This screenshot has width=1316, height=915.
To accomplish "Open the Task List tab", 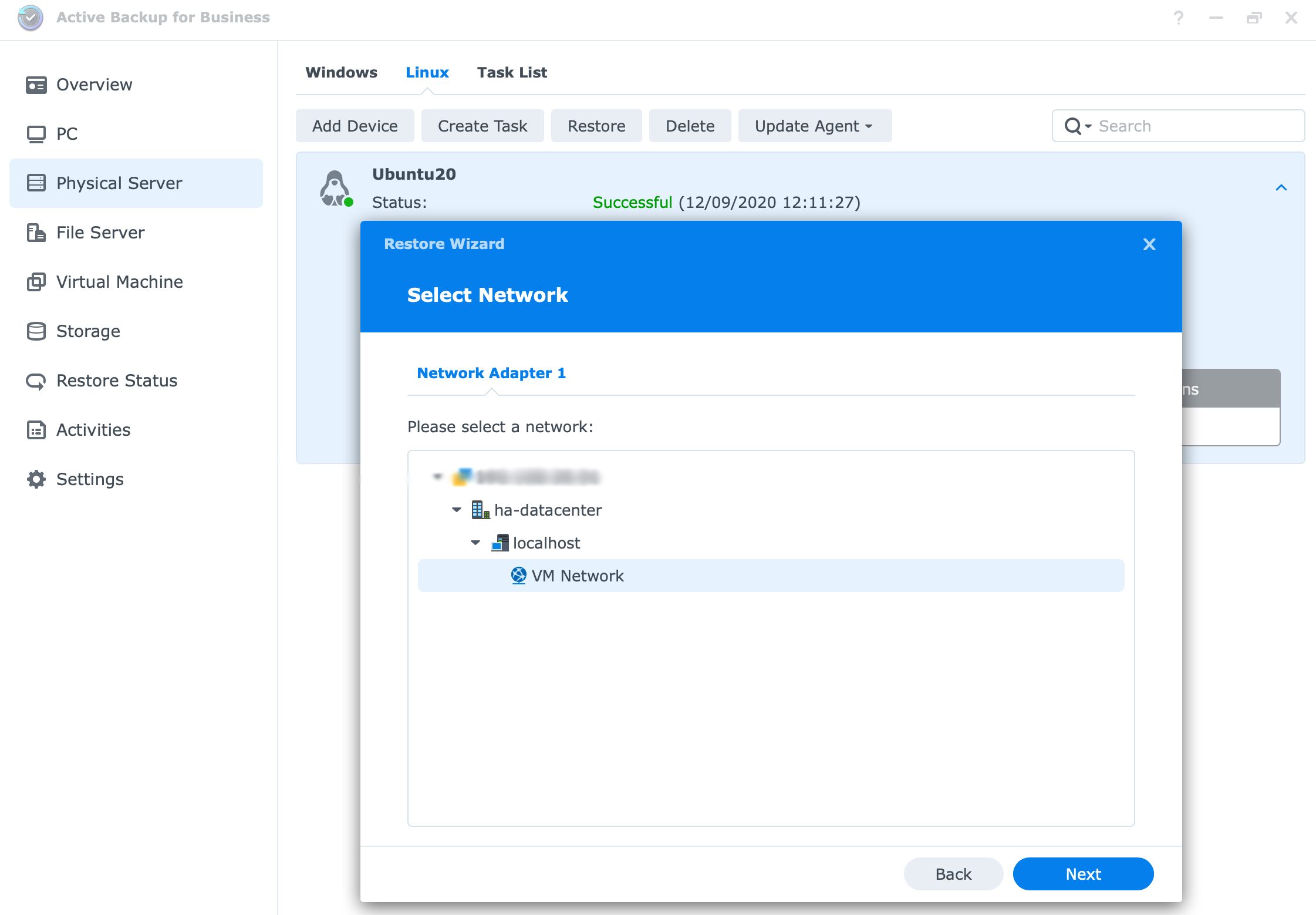I will click(x=511, y=72).
